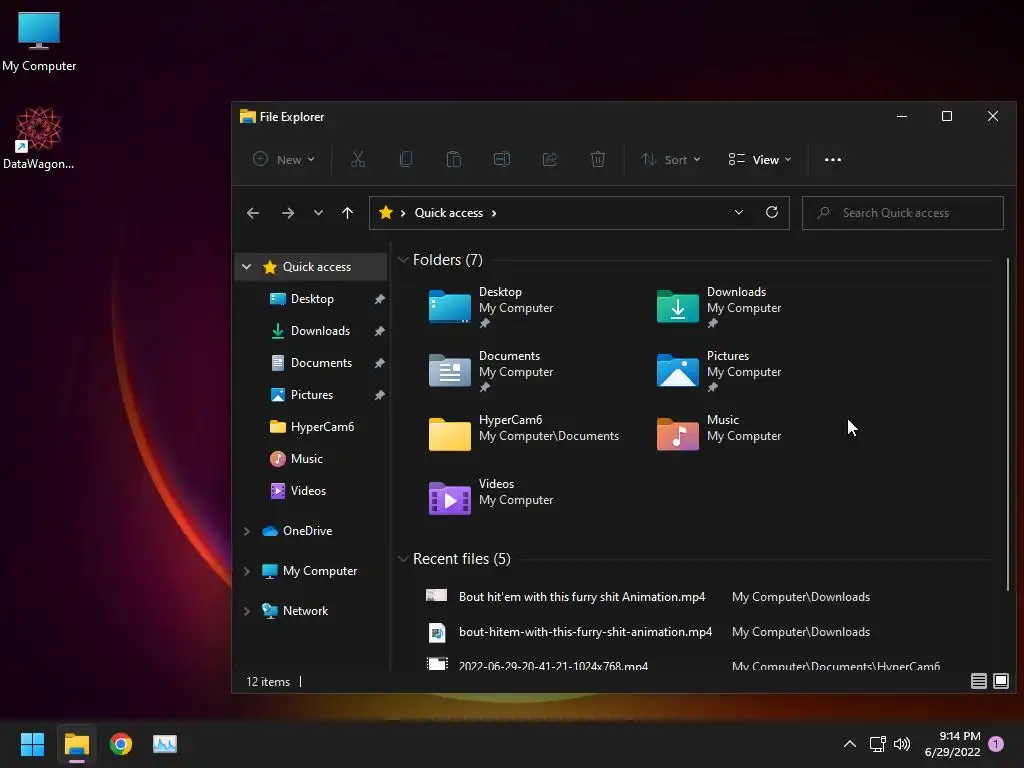Viewport: 1024px width, 768px height.
Task: Select Documents in the navigation pane
Action: (312, 362)
